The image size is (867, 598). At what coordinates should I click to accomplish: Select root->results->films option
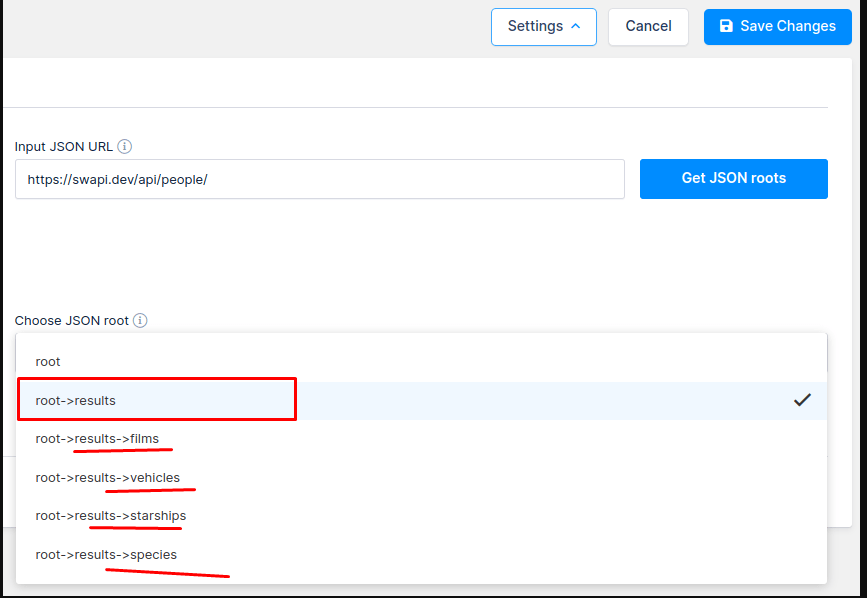[97, 438]
